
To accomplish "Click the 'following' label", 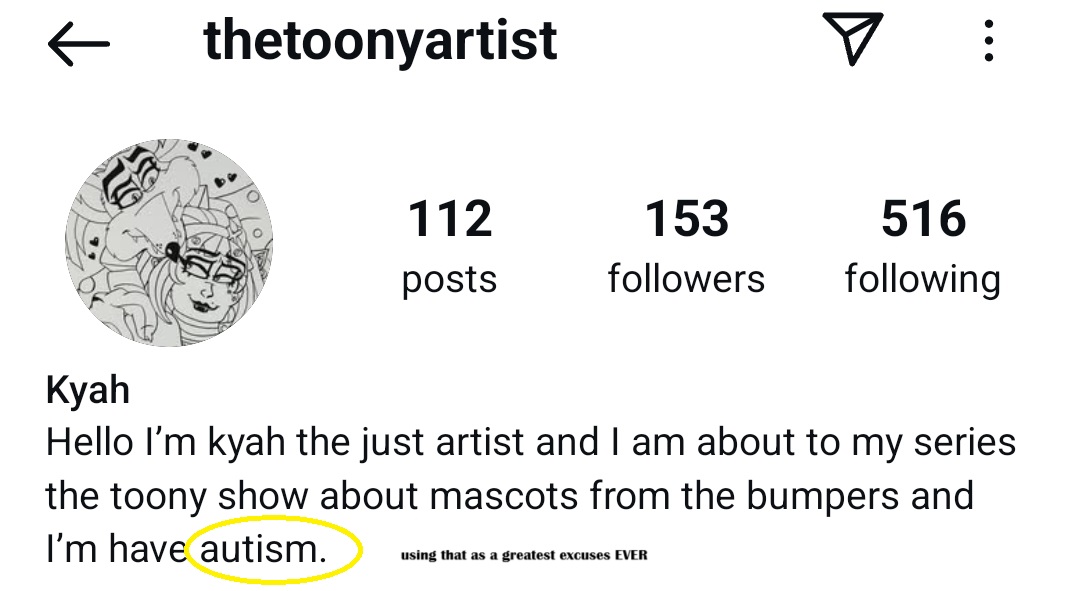I will coord(923,279).
